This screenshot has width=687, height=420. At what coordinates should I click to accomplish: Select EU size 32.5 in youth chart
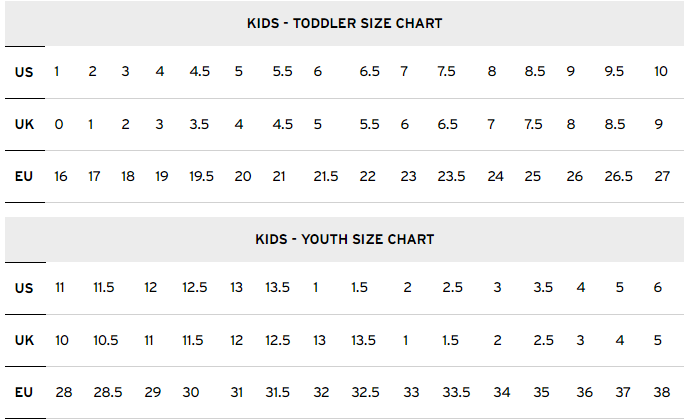point(366,392)
